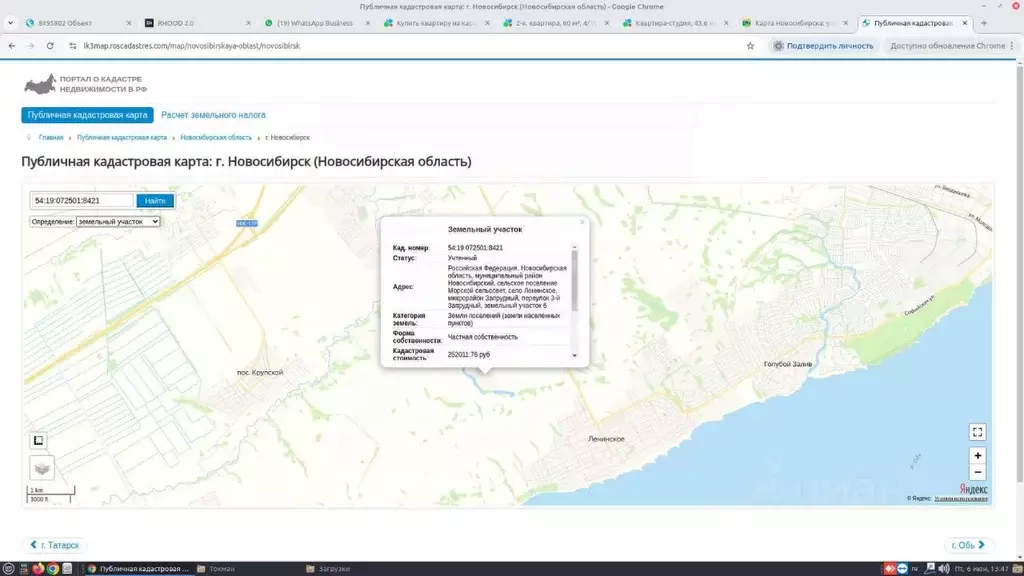Click the browser address bar URL
Viewport: 1024px width, 576px height.
point(192,46)
